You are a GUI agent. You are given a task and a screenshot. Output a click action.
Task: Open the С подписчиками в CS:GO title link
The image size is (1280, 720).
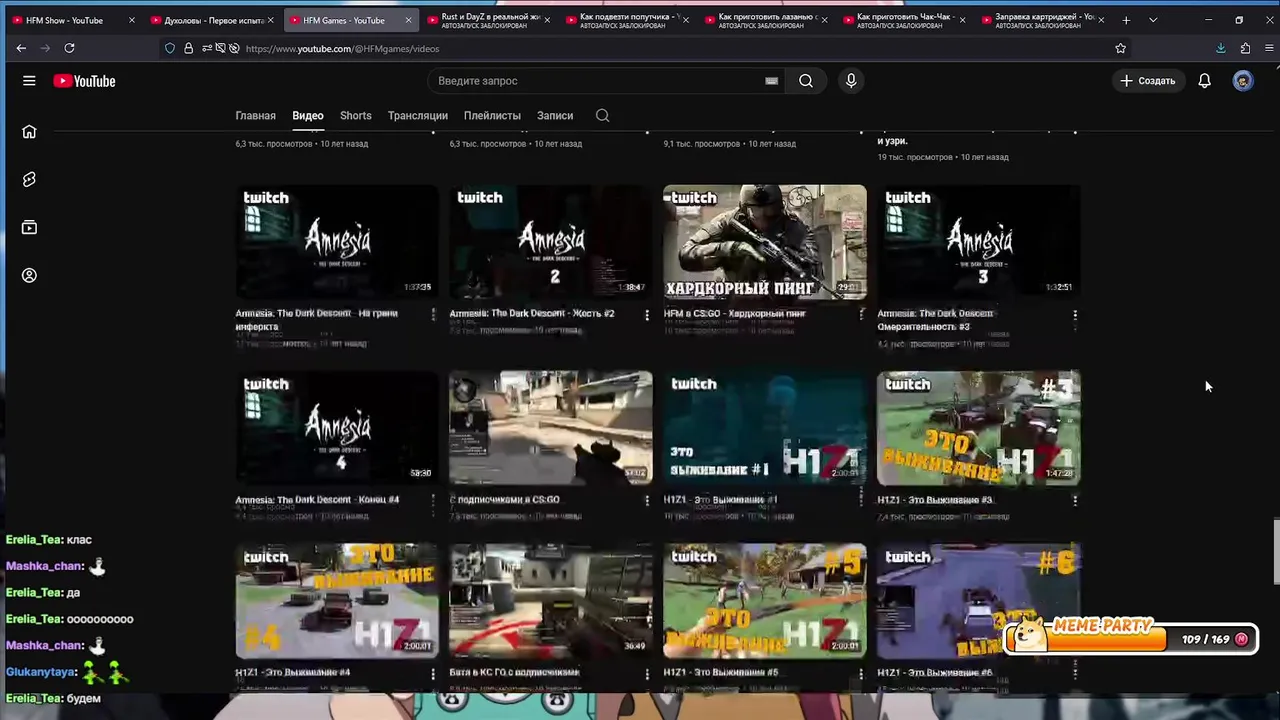[504, 500]
